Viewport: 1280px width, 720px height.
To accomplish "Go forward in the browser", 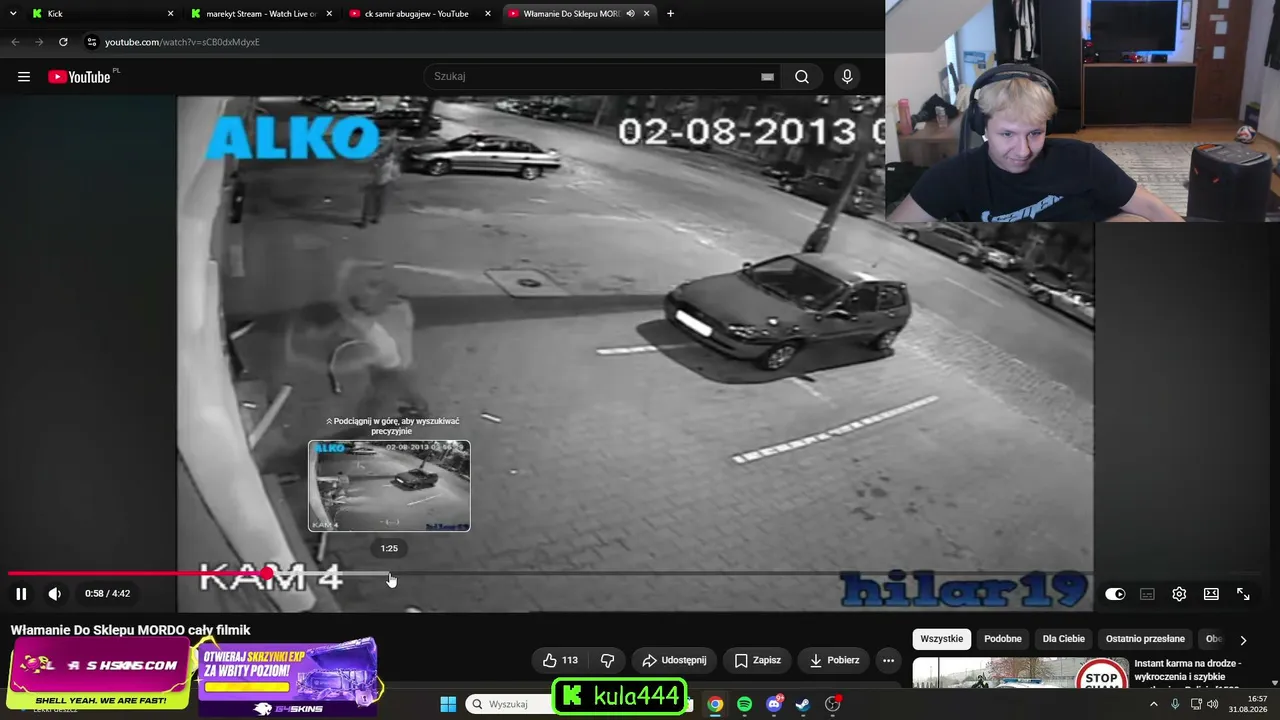I will click(39, 42).
